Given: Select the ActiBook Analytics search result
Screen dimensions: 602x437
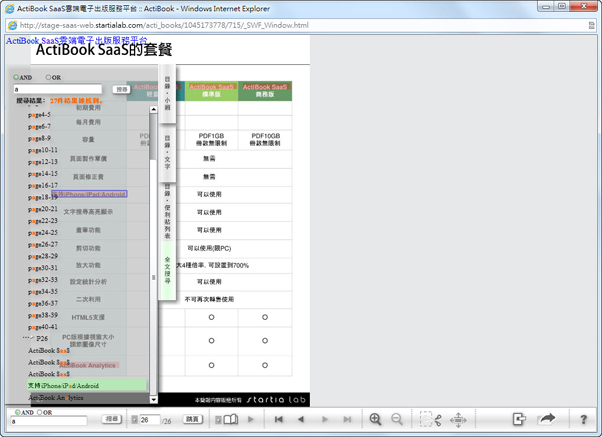Looking at the screenshot, I should pos(56,397).
